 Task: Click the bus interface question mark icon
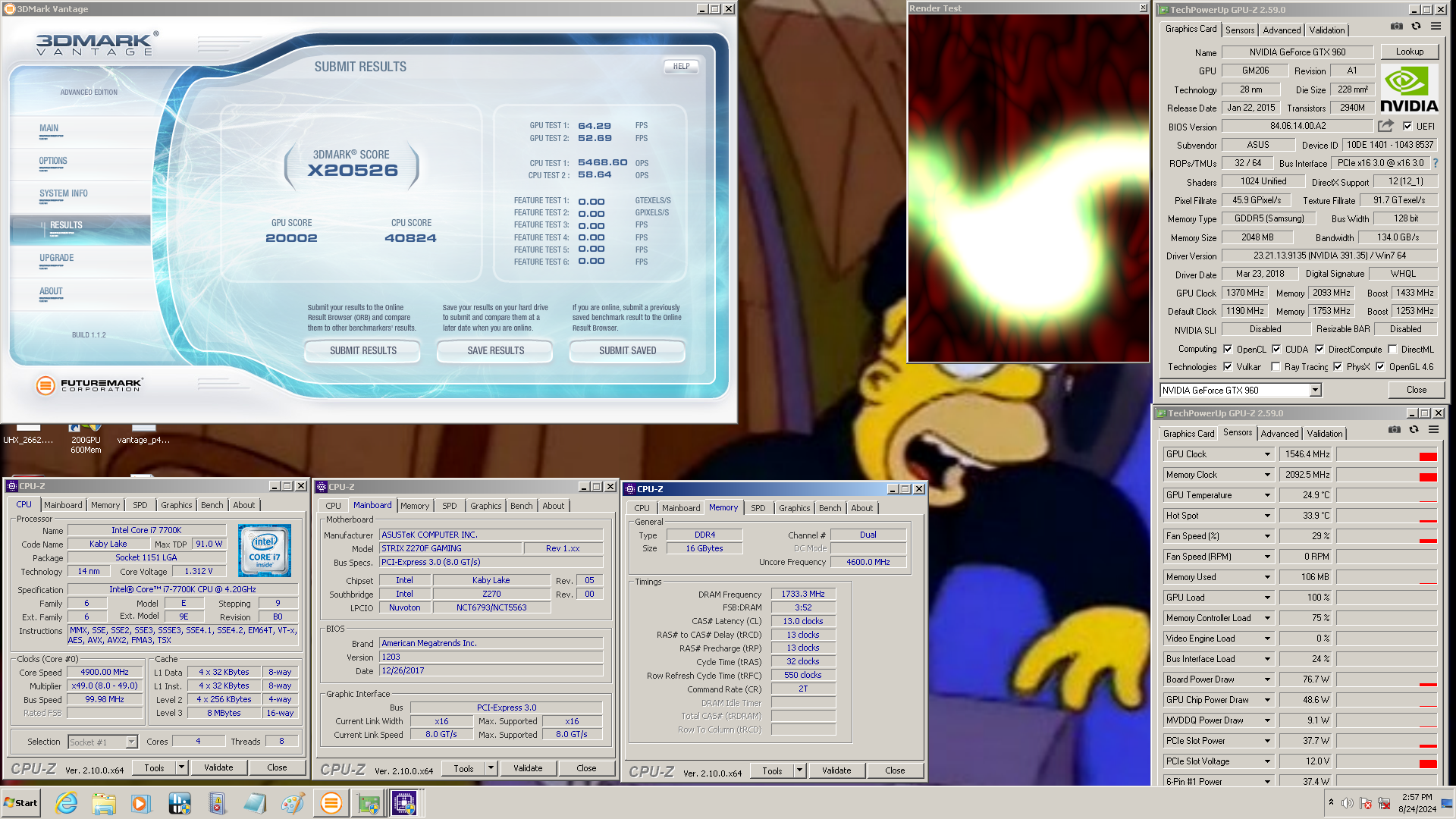(x=1435, y=163)
